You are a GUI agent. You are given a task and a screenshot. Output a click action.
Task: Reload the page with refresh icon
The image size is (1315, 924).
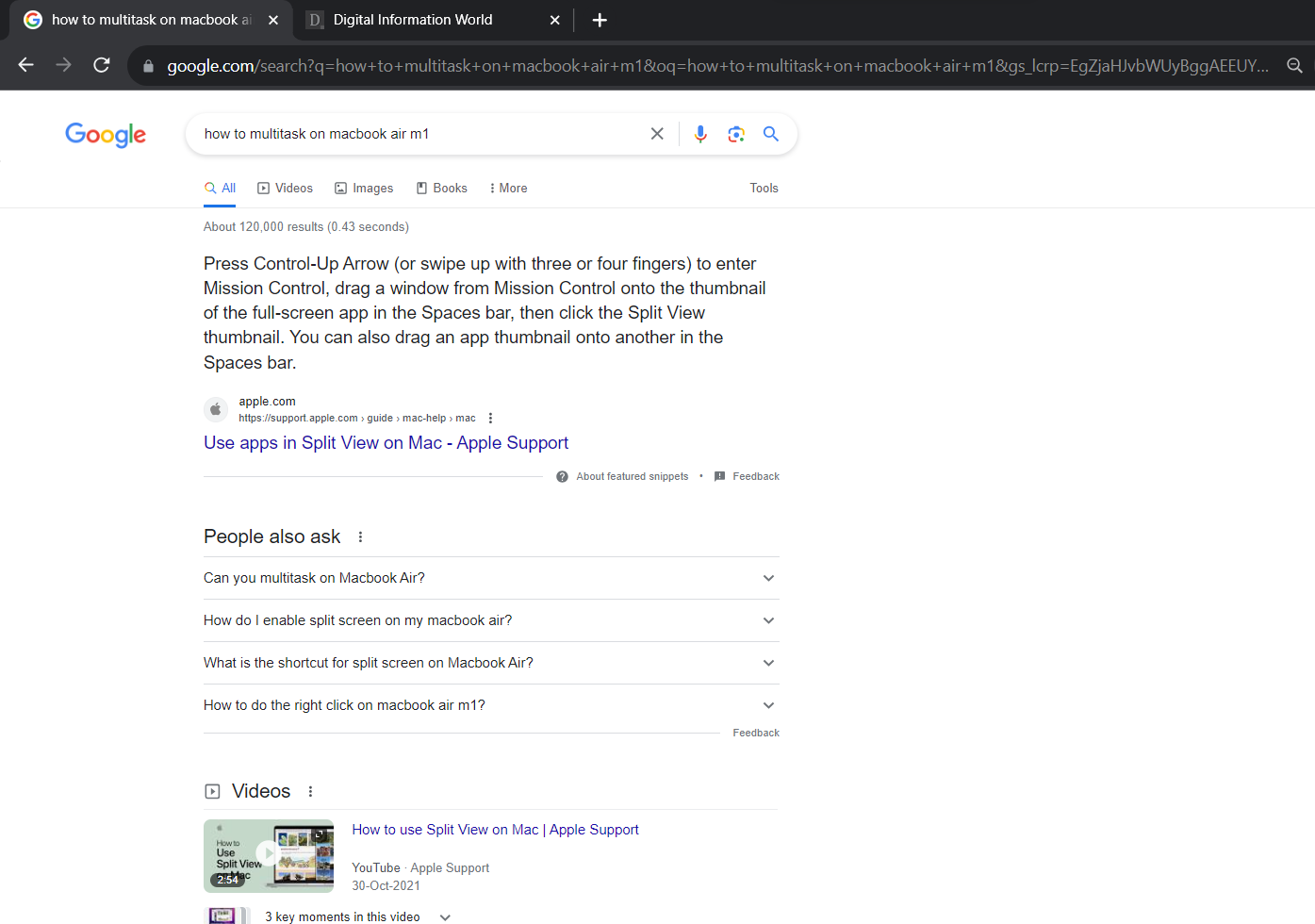pos(102,65)
